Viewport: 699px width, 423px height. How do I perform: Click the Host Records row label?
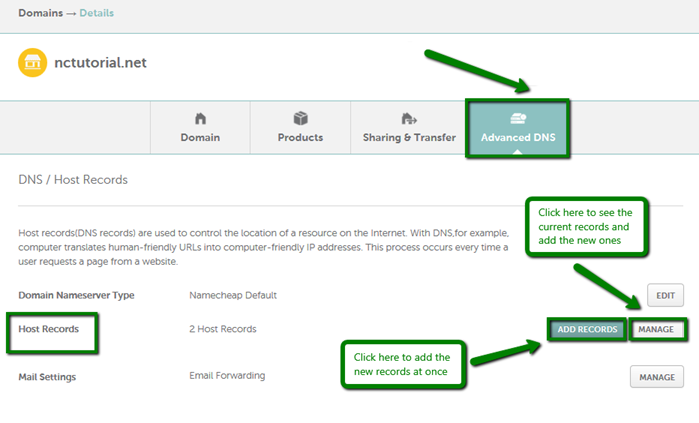click(48, 329)
